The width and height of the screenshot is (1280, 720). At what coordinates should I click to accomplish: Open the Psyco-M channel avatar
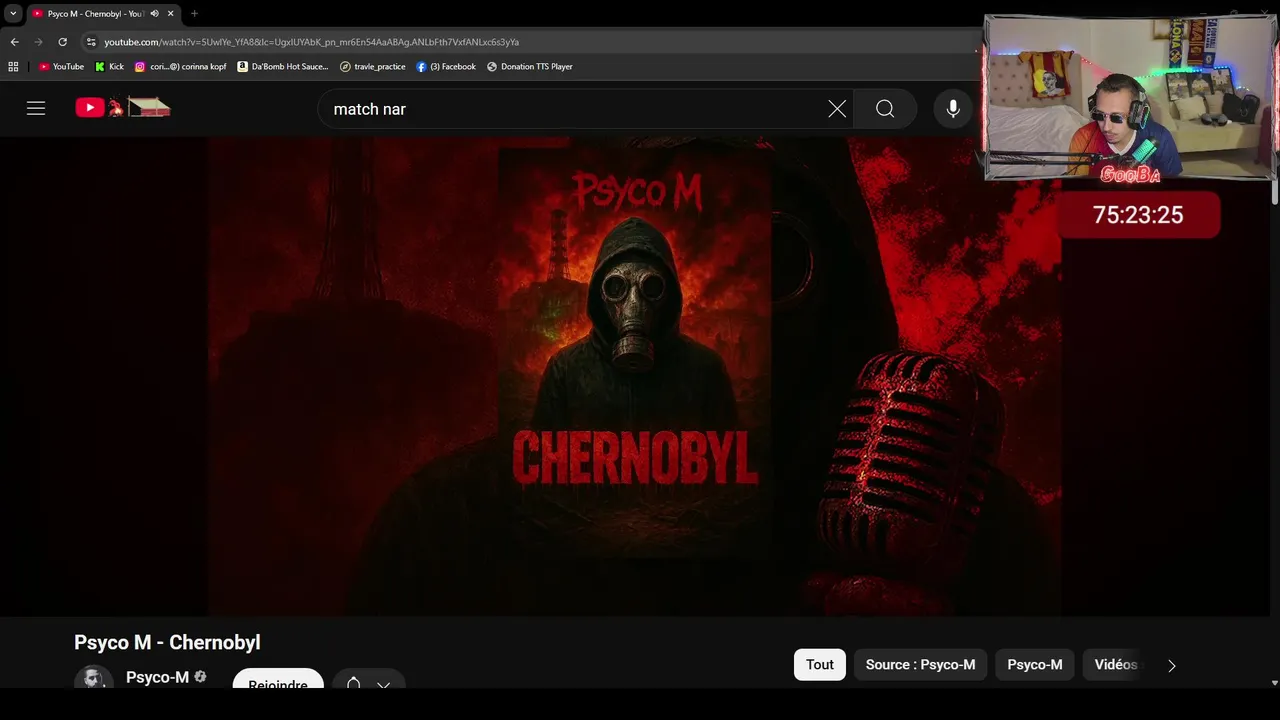tap(94, 678)
